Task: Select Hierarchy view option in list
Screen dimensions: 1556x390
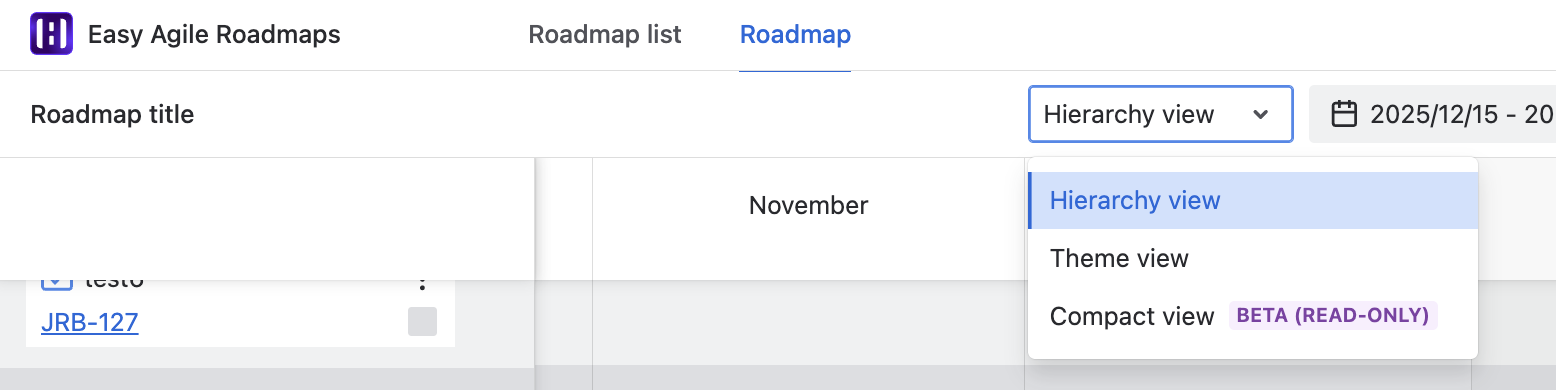Action: 1252,201
